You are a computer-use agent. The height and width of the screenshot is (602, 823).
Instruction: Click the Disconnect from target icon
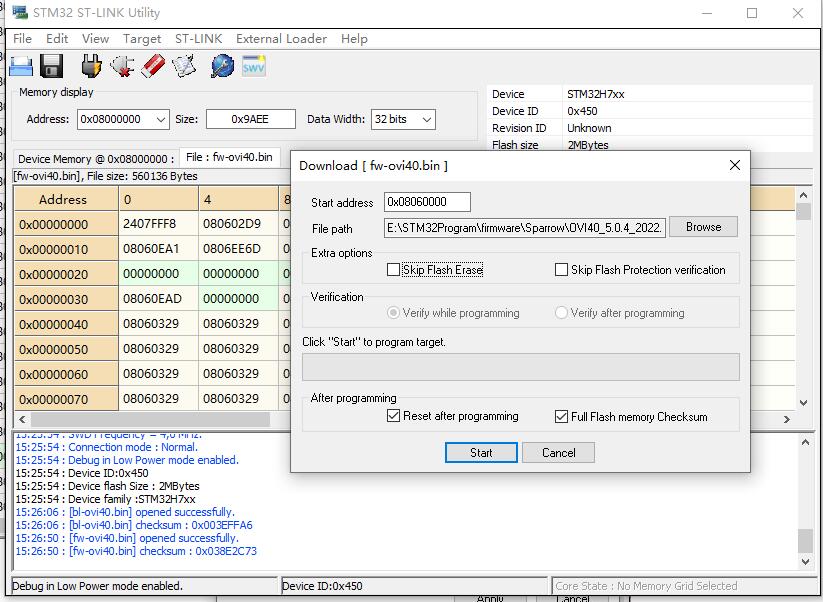coord(122,67)
